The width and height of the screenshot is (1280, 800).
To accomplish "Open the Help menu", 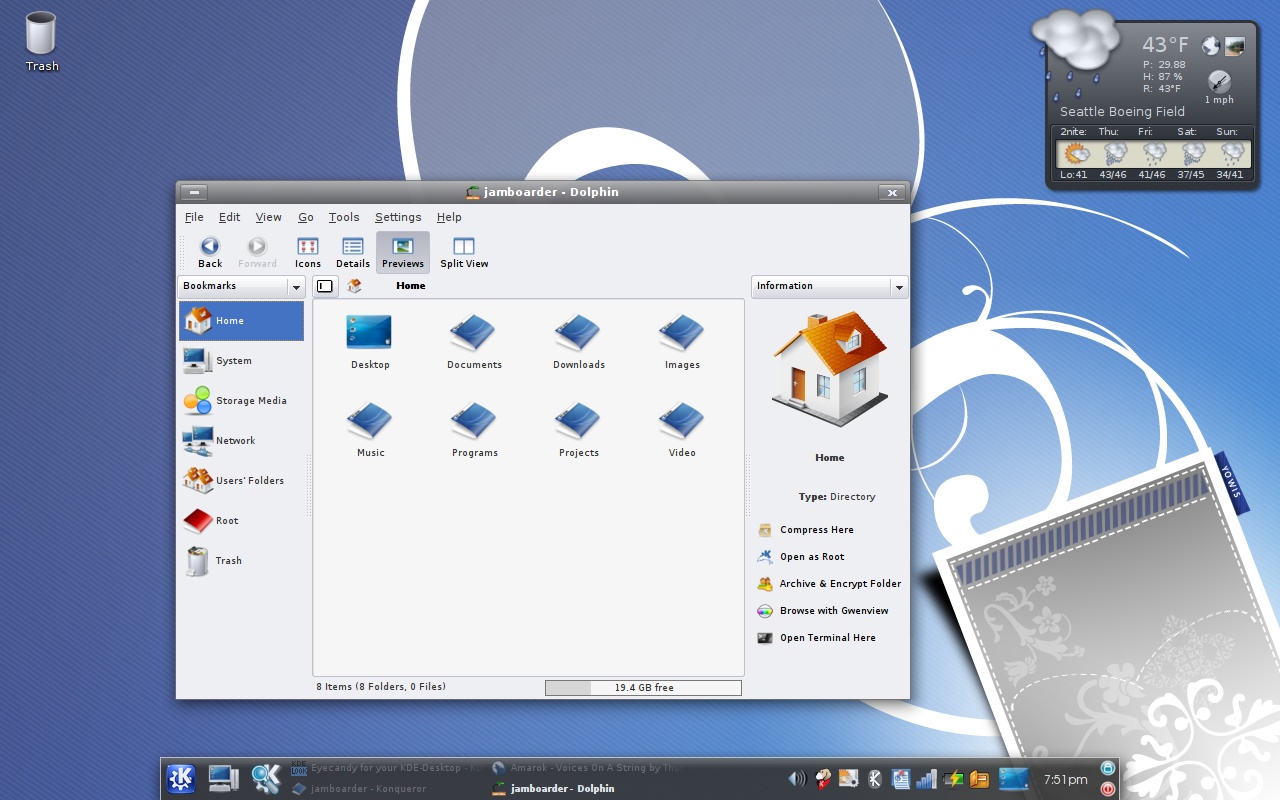I will [x=449, y=217].
